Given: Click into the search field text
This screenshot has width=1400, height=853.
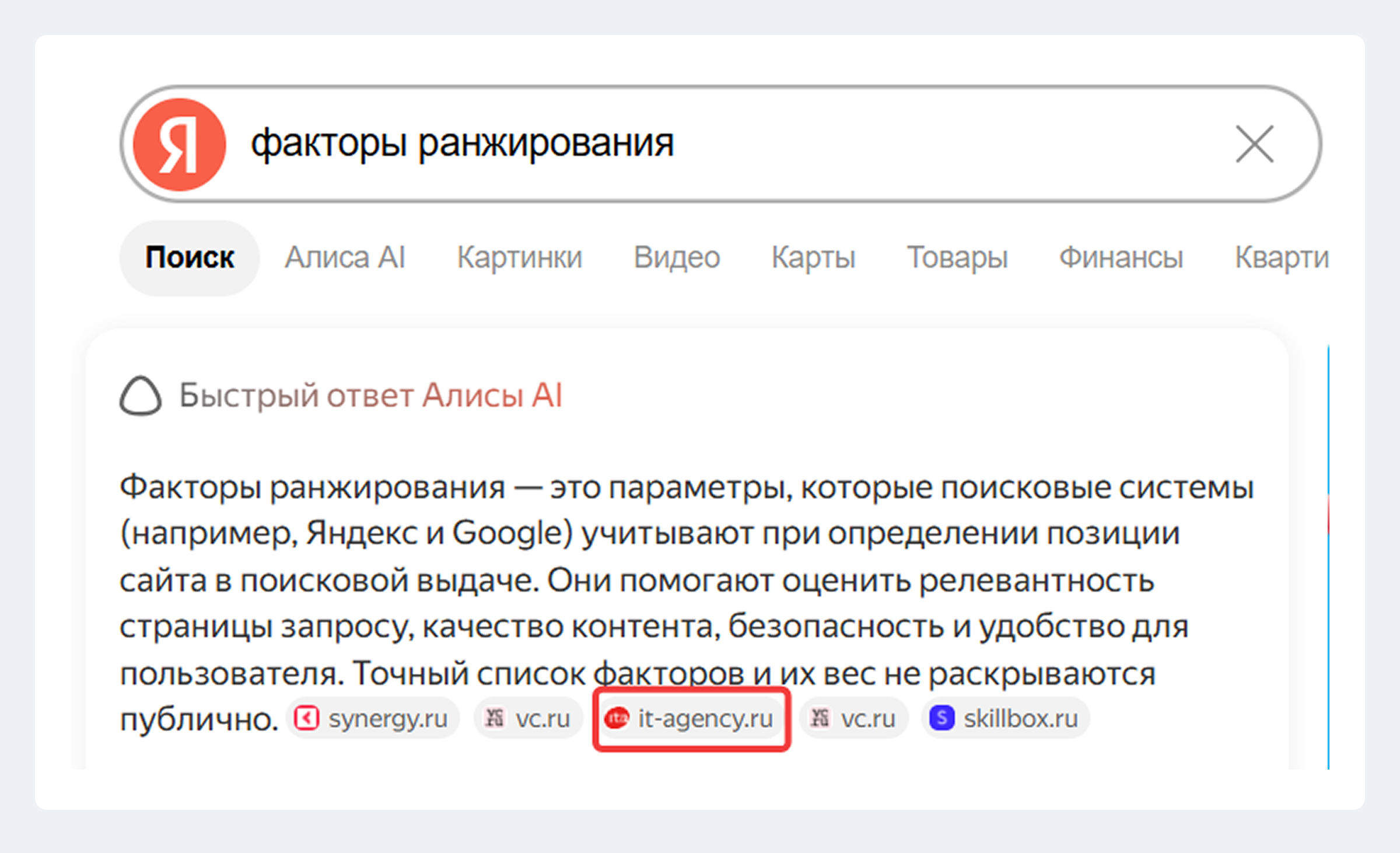Looking at the screenshot, I should click(462, 144).
